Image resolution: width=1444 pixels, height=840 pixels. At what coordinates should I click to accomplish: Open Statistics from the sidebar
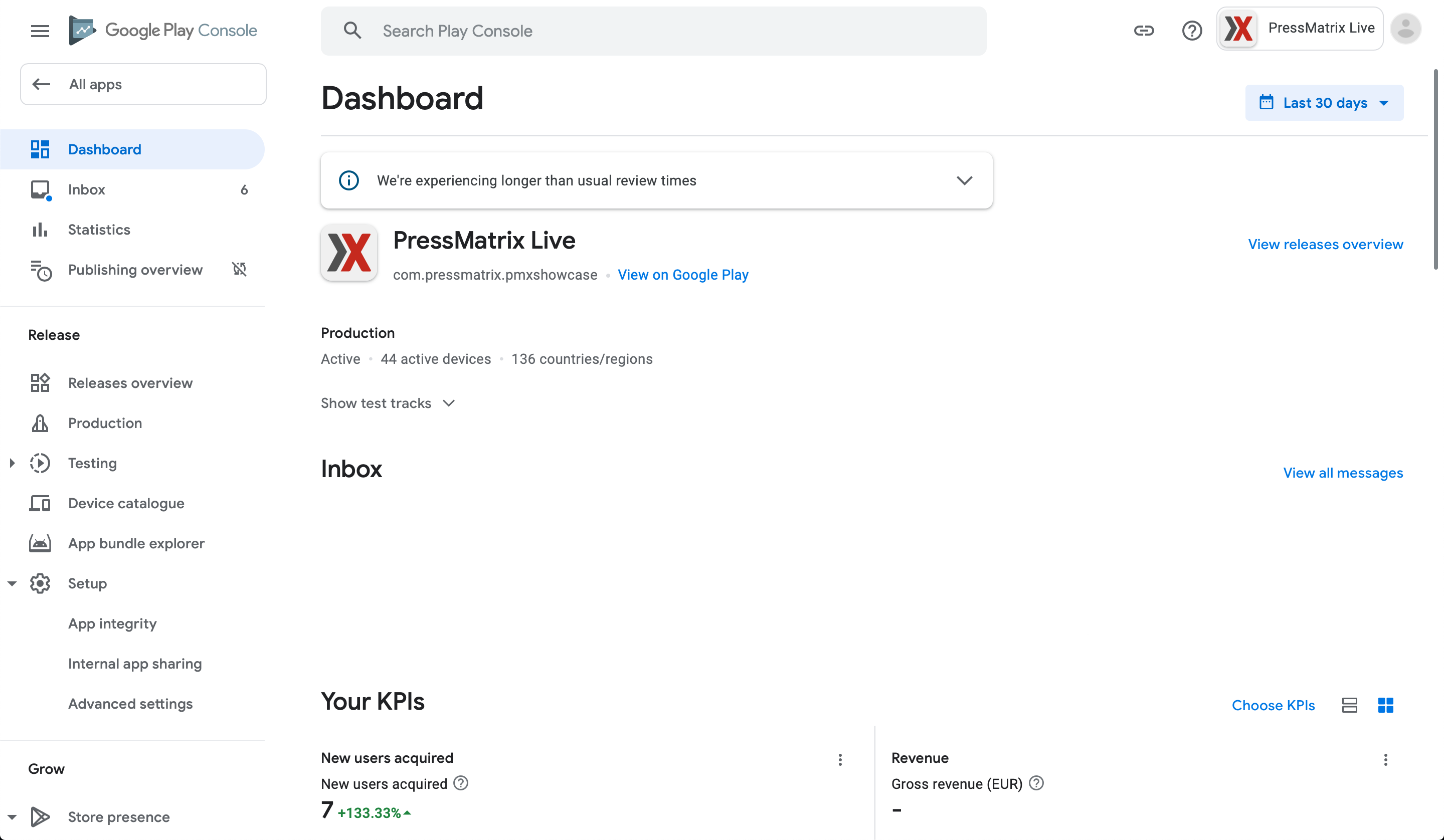[132, 229]
